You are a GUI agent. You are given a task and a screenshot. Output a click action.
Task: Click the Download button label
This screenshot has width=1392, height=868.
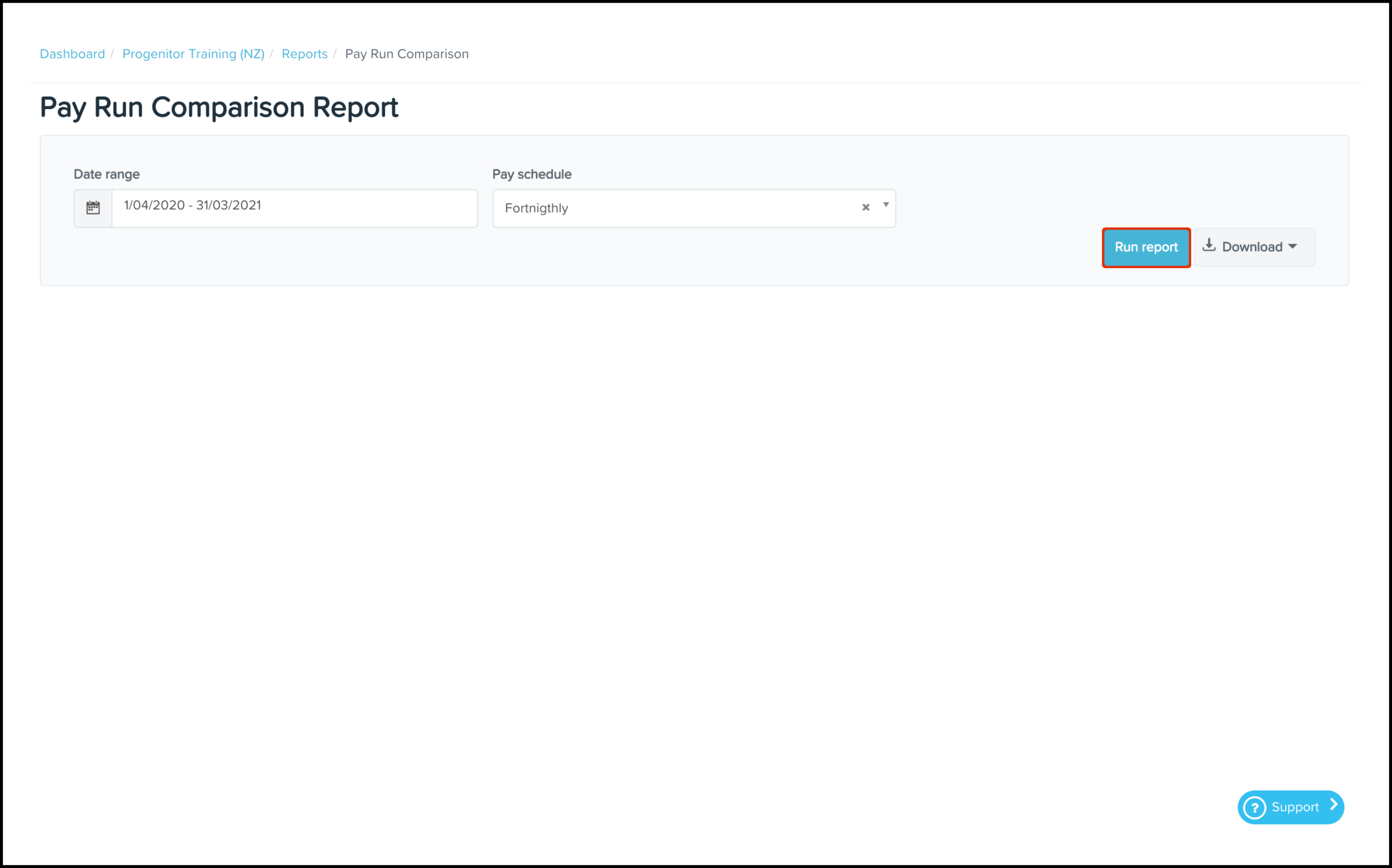point(1251,247)
